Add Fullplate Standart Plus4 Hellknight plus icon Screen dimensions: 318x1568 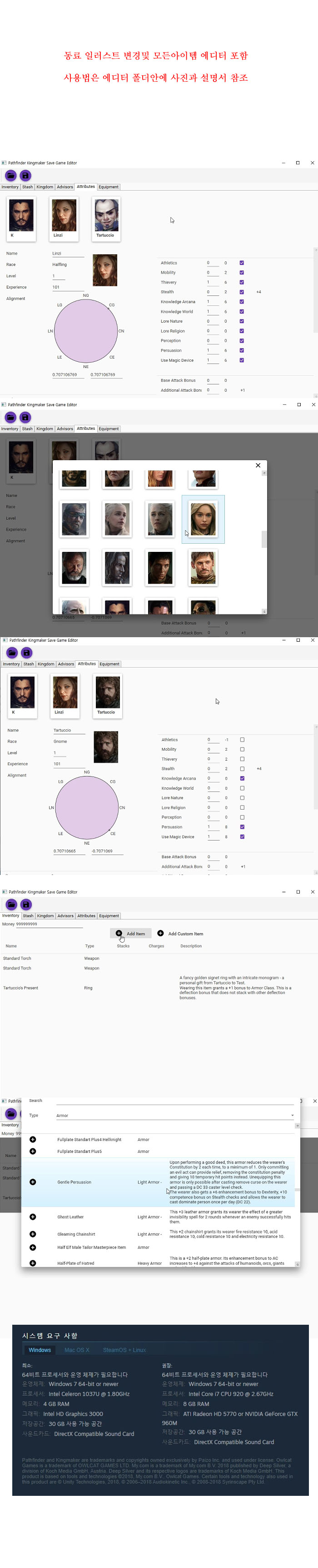pyautogui.click(x=33, y=1140)
